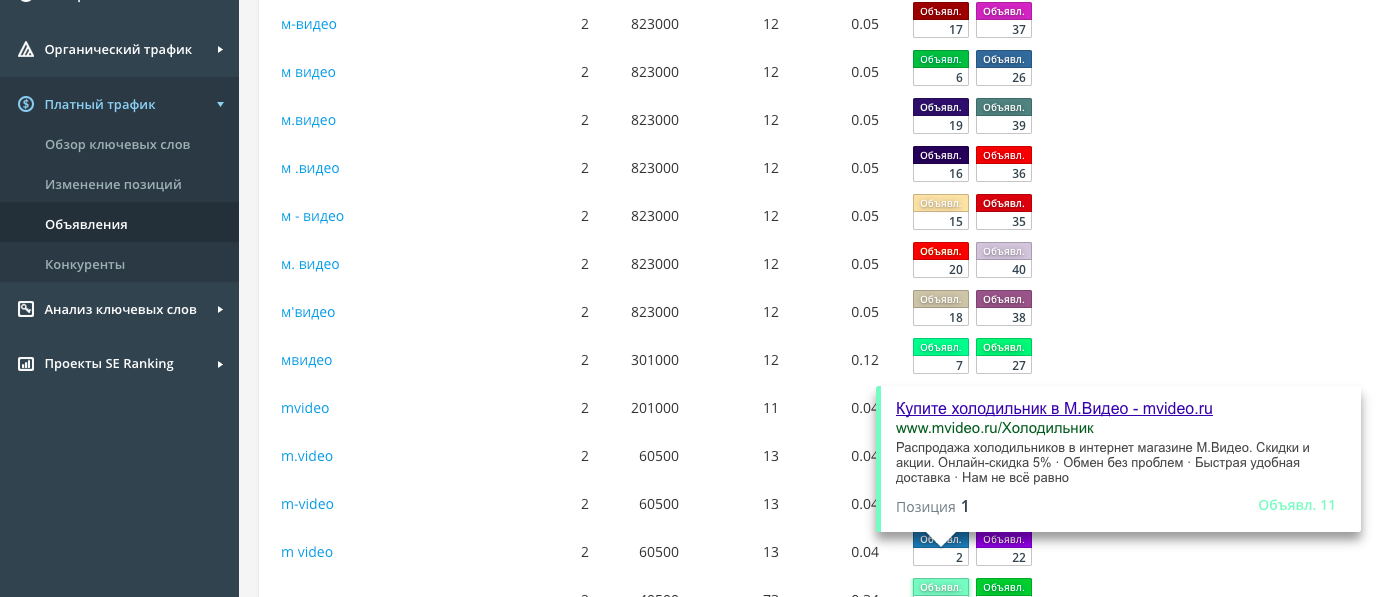Image resolution: width=1378 pixels, height=597 pixels.
Task: Click the www.mvideo.ru/Холодильник display URL
Action: [995, 428]
